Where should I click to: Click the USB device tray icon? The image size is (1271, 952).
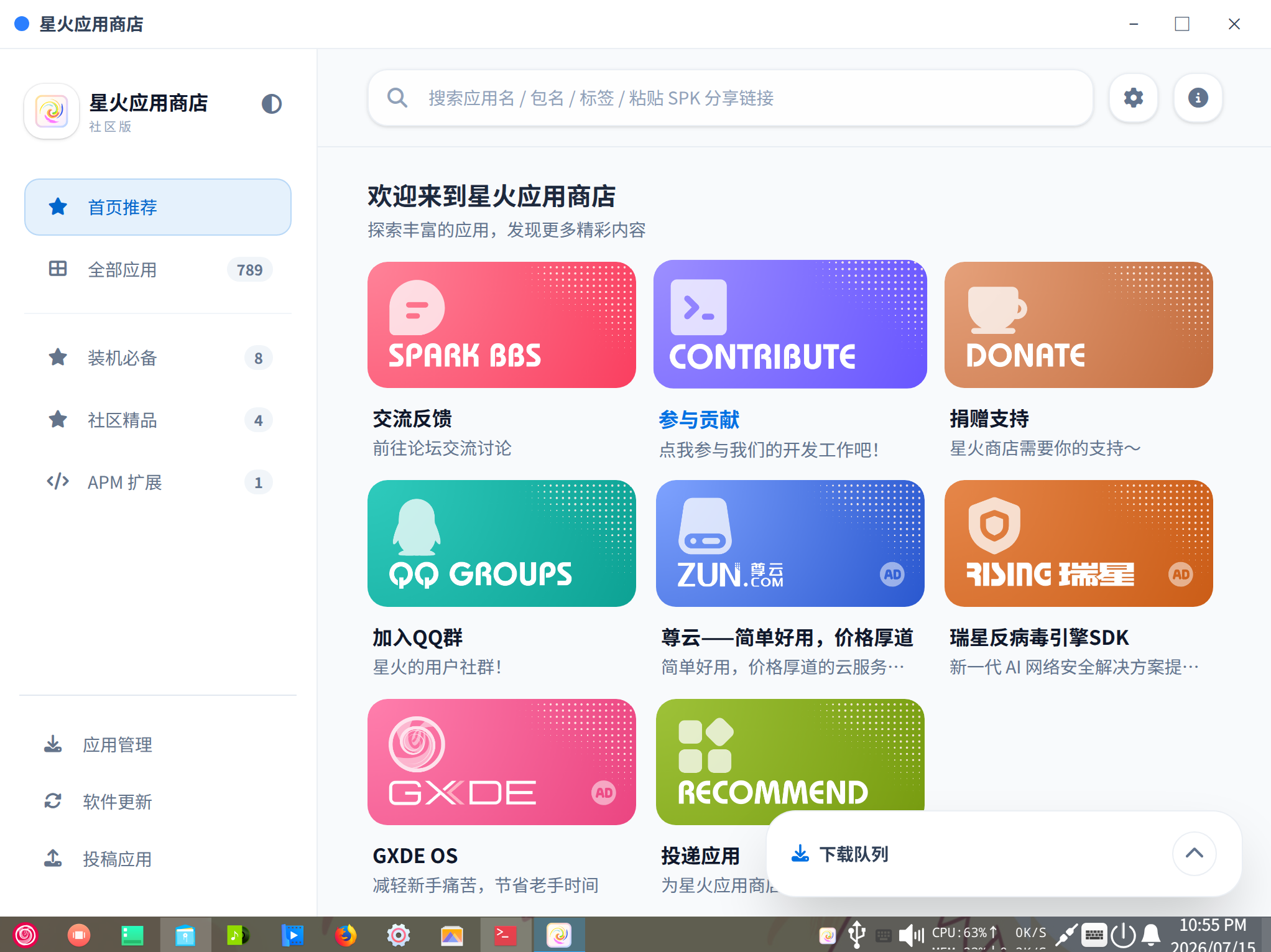[857, 935]
